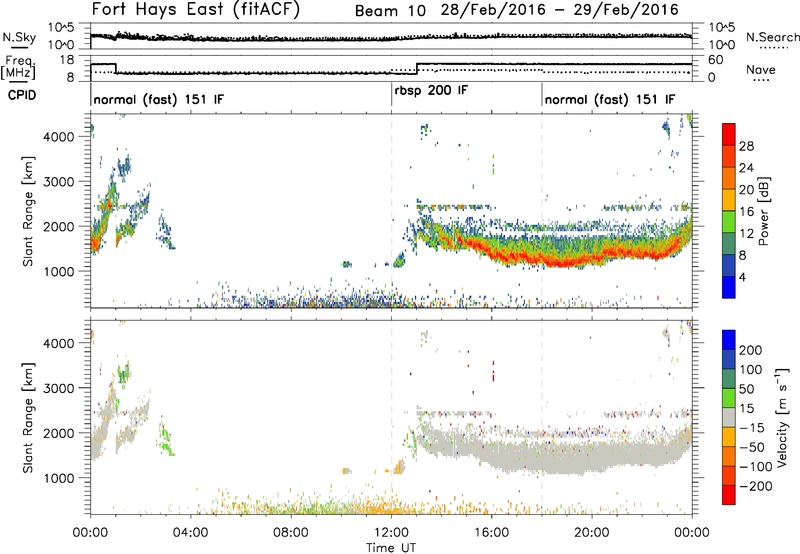Click the '18' frequency axis tick label
Viewport: 800px width, 554px height.
point(67,60)
